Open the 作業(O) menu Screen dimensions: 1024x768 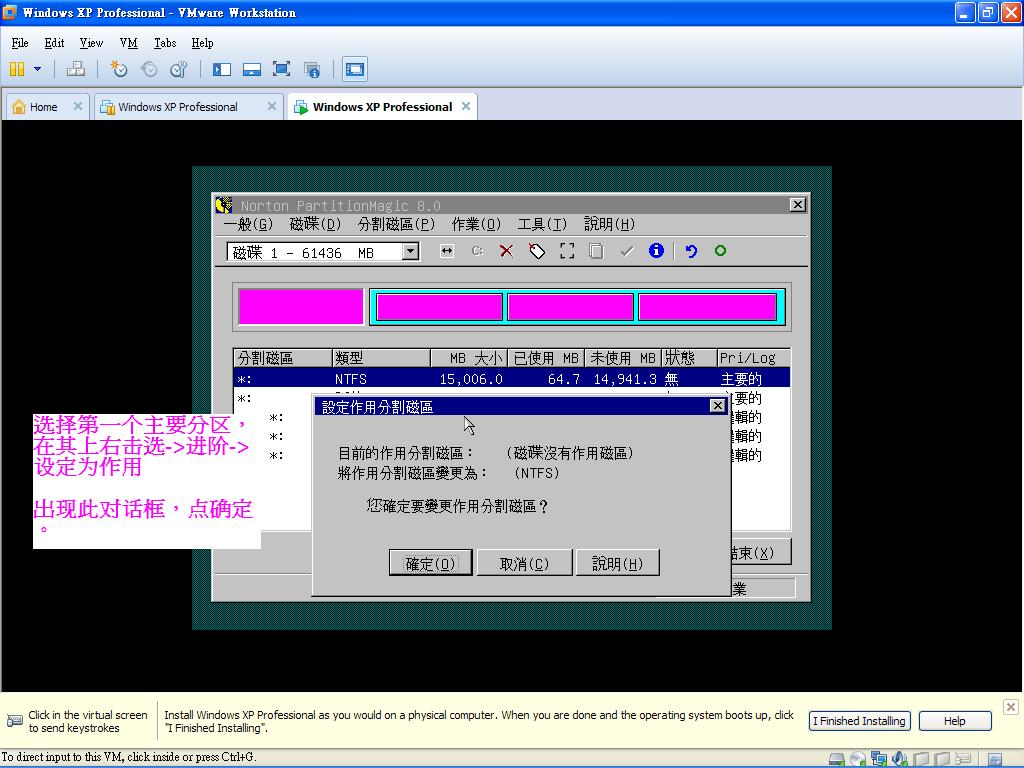click(x=476, y=225)
